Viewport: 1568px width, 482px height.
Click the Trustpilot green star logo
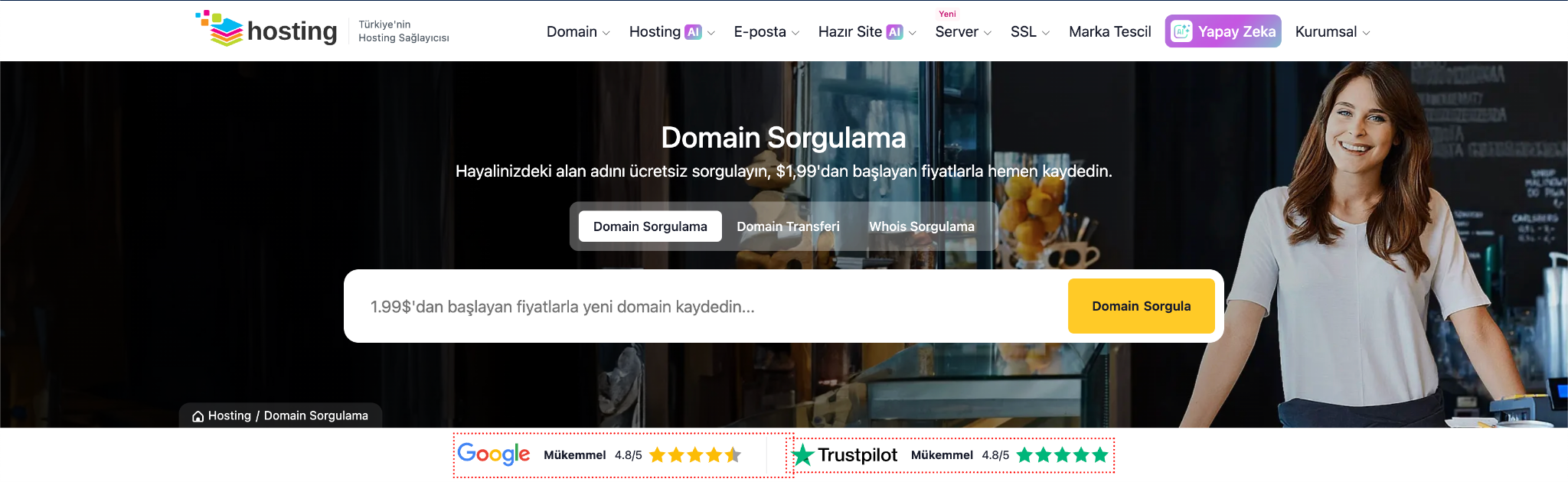803,455
